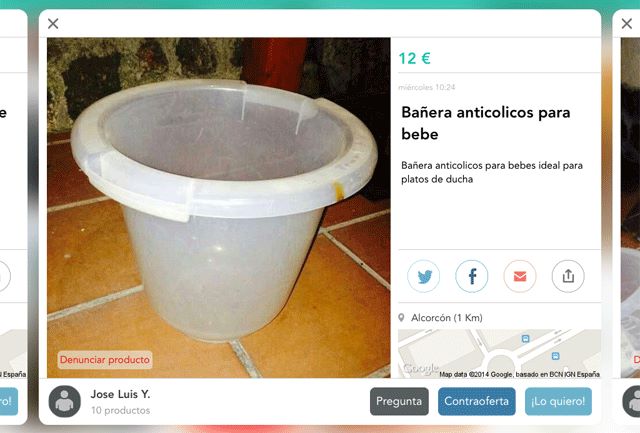Image resolution: width=640 pixels, height=433 pixels.
Task: Share the listing on Facebook
Action: 471,276
